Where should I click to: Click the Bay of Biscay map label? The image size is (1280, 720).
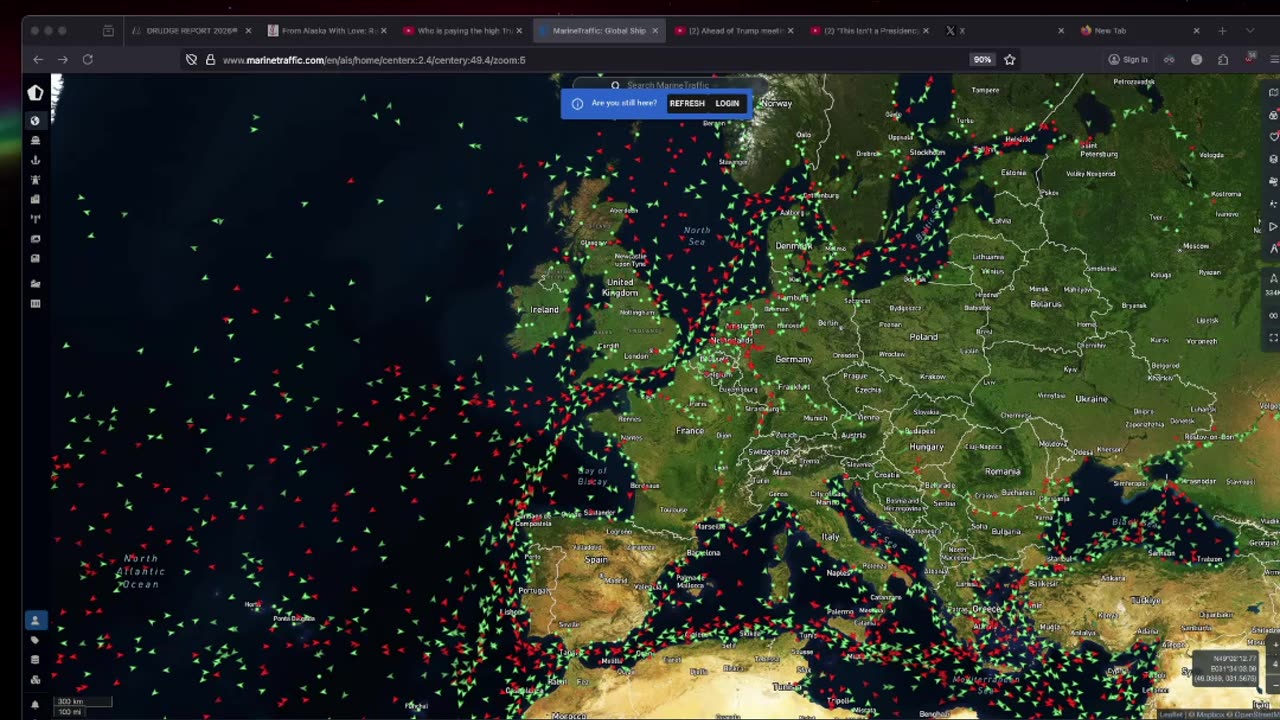pyautogui.click(x=593, y=476)
